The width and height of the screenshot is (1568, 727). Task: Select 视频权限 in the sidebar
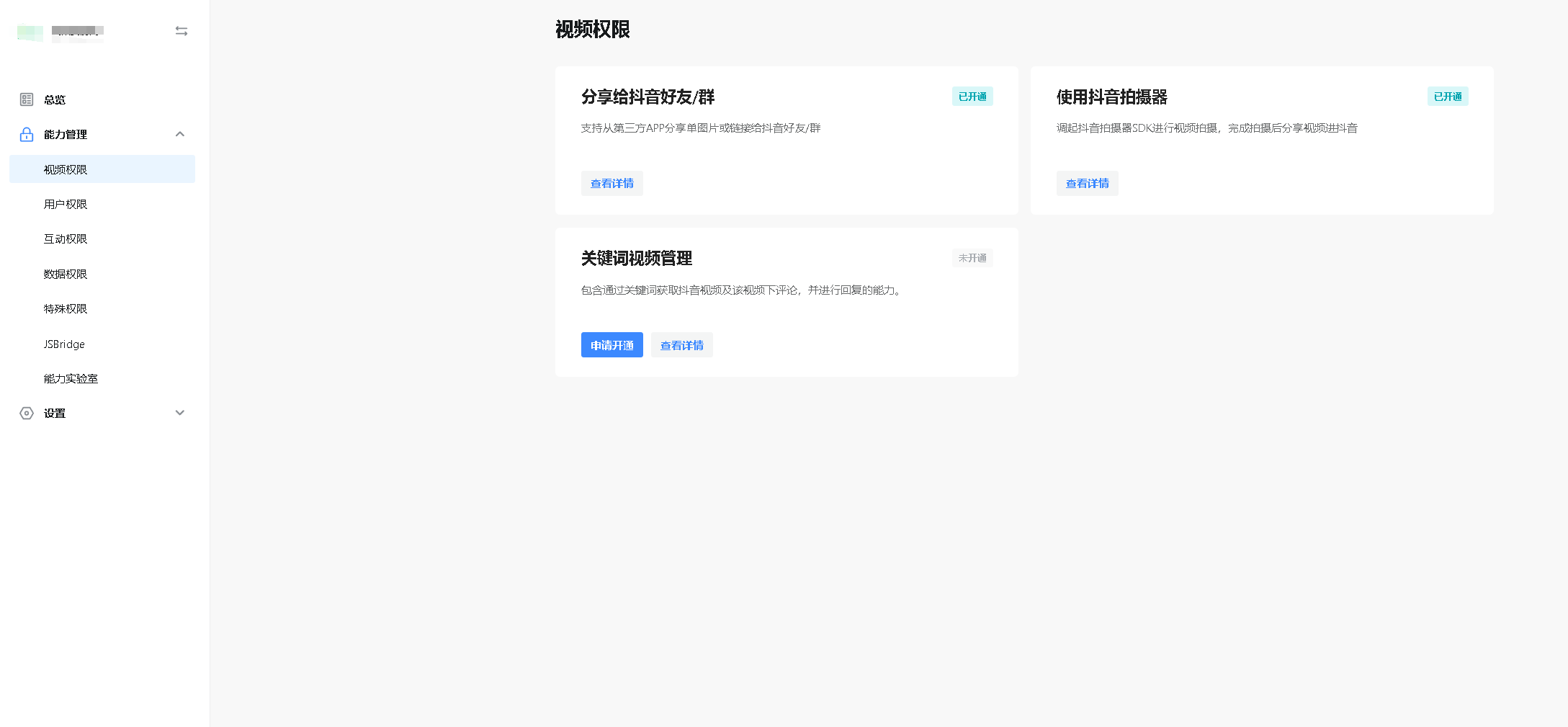pos(66,169)
